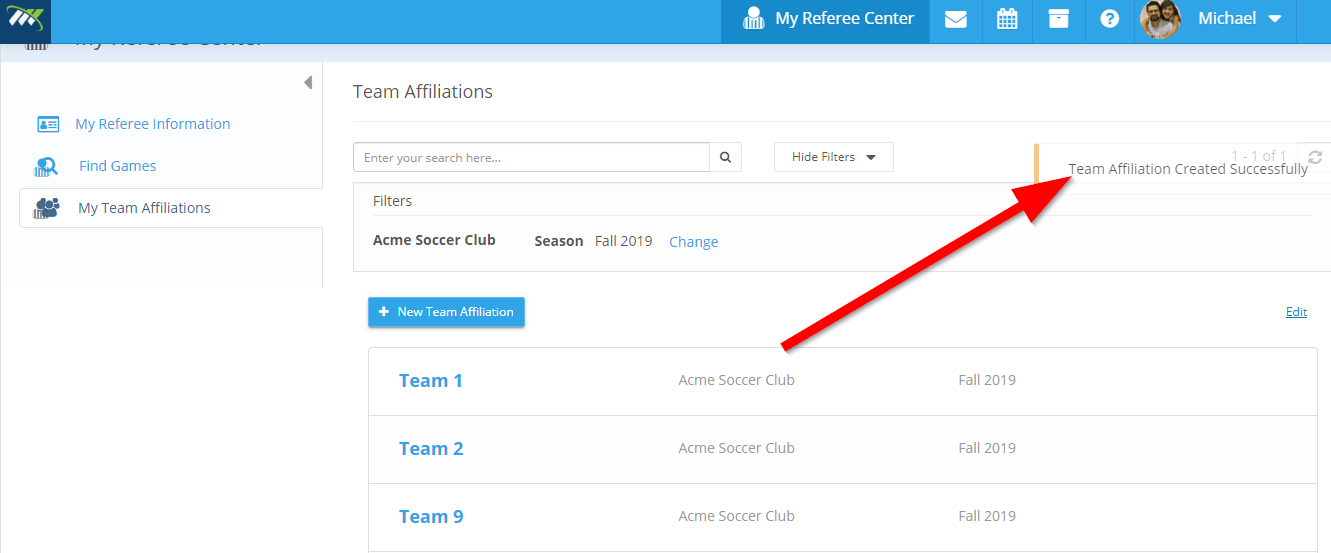Create a New Team Affiliation
This screenshot has height=553, width=1331.
(446, 312)
